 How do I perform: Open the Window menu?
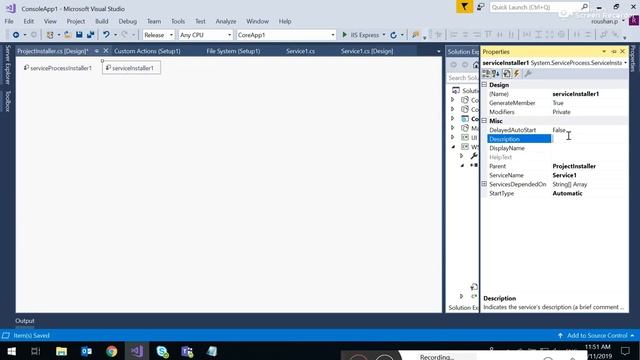tap(257, 21)
